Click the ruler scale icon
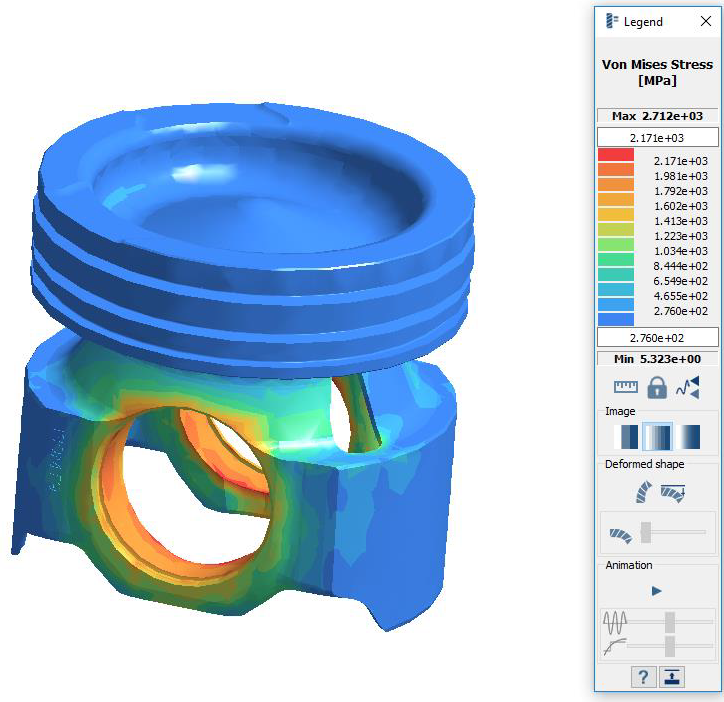Image resolution: width=724 pixels, height=702 pixels. point(626,387)
